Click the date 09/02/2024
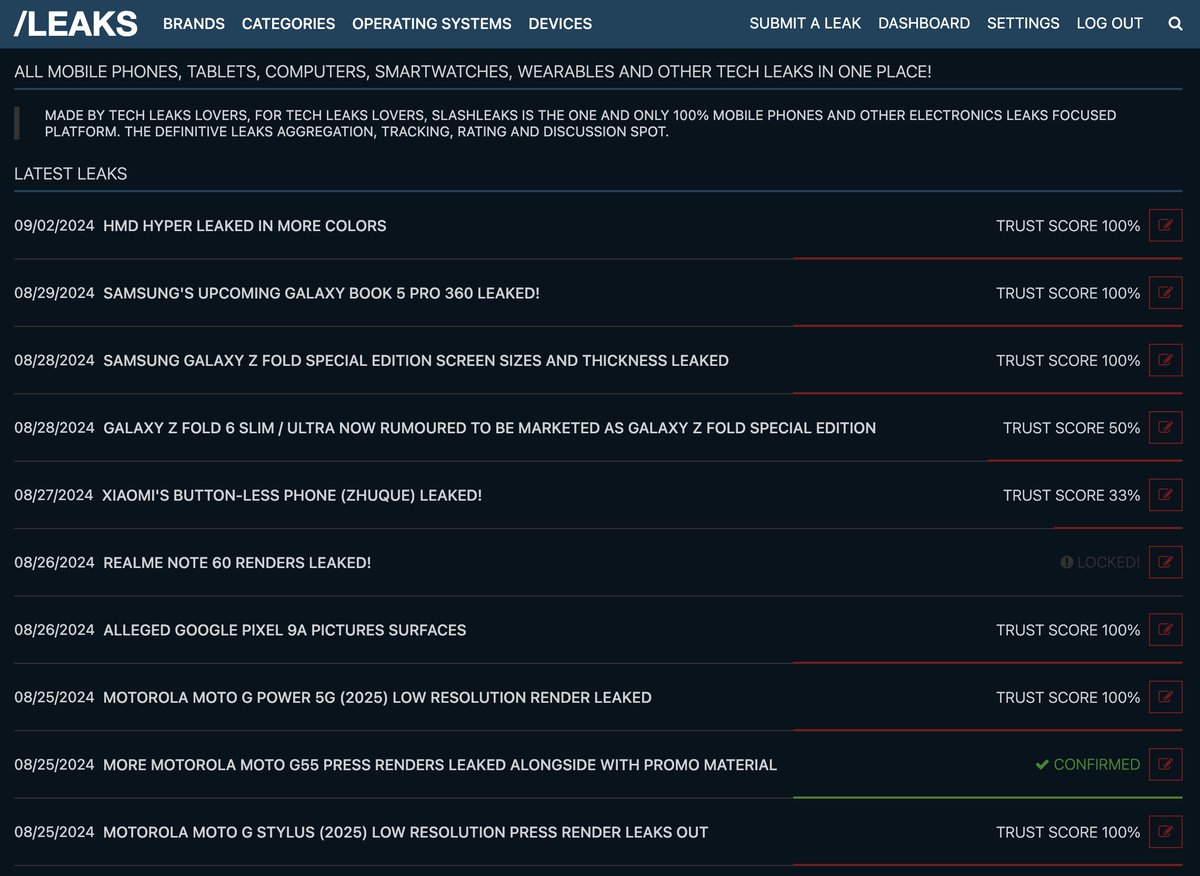This screenshot has width=1200, height=876. pos(54,226)
